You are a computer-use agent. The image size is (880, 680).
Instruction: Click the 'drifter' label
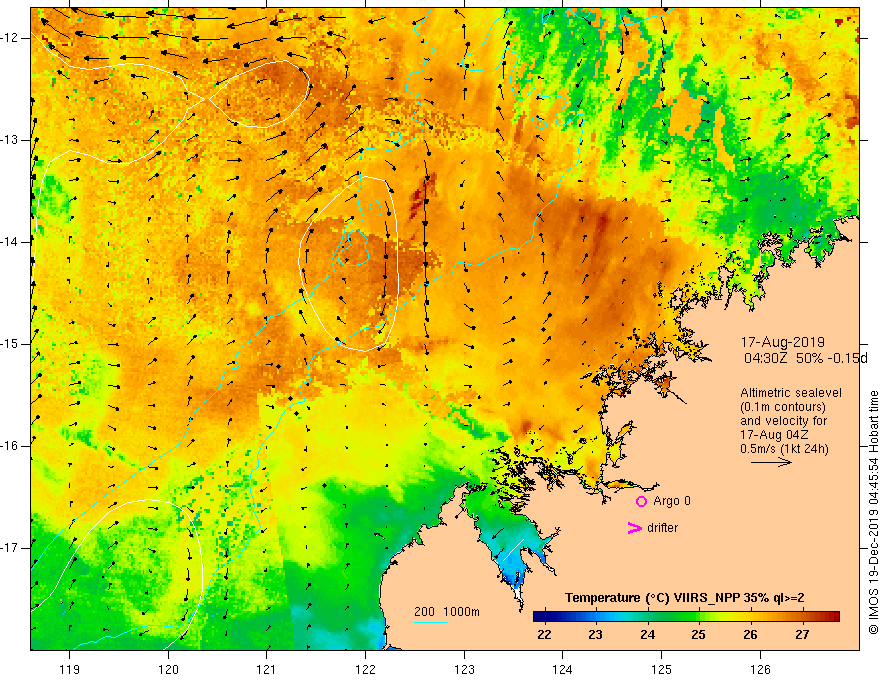pos(662,528)
